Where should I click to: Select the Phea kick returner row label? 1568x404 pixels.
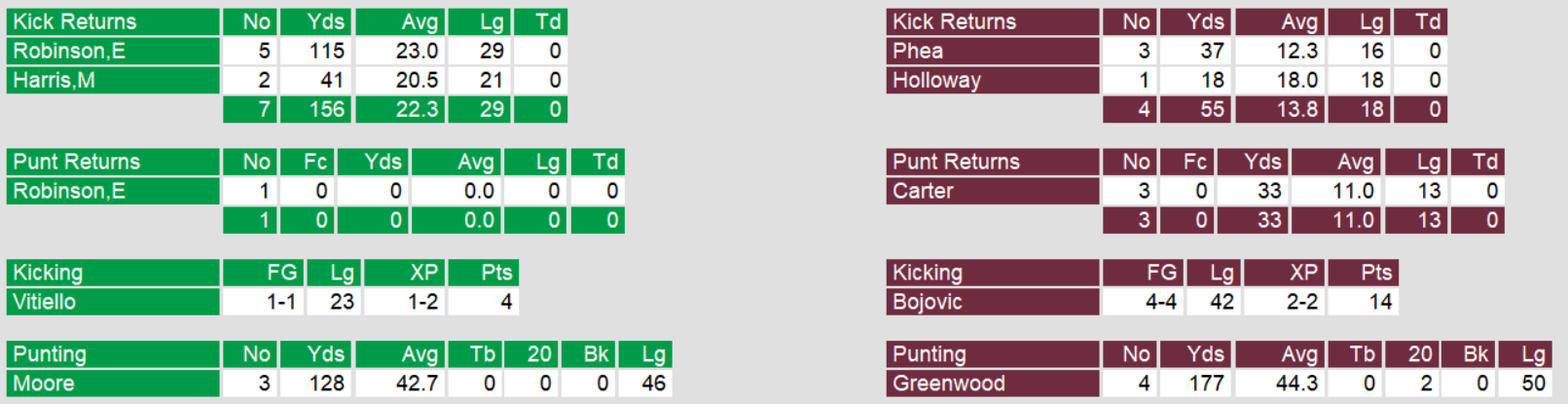point(918,51)
